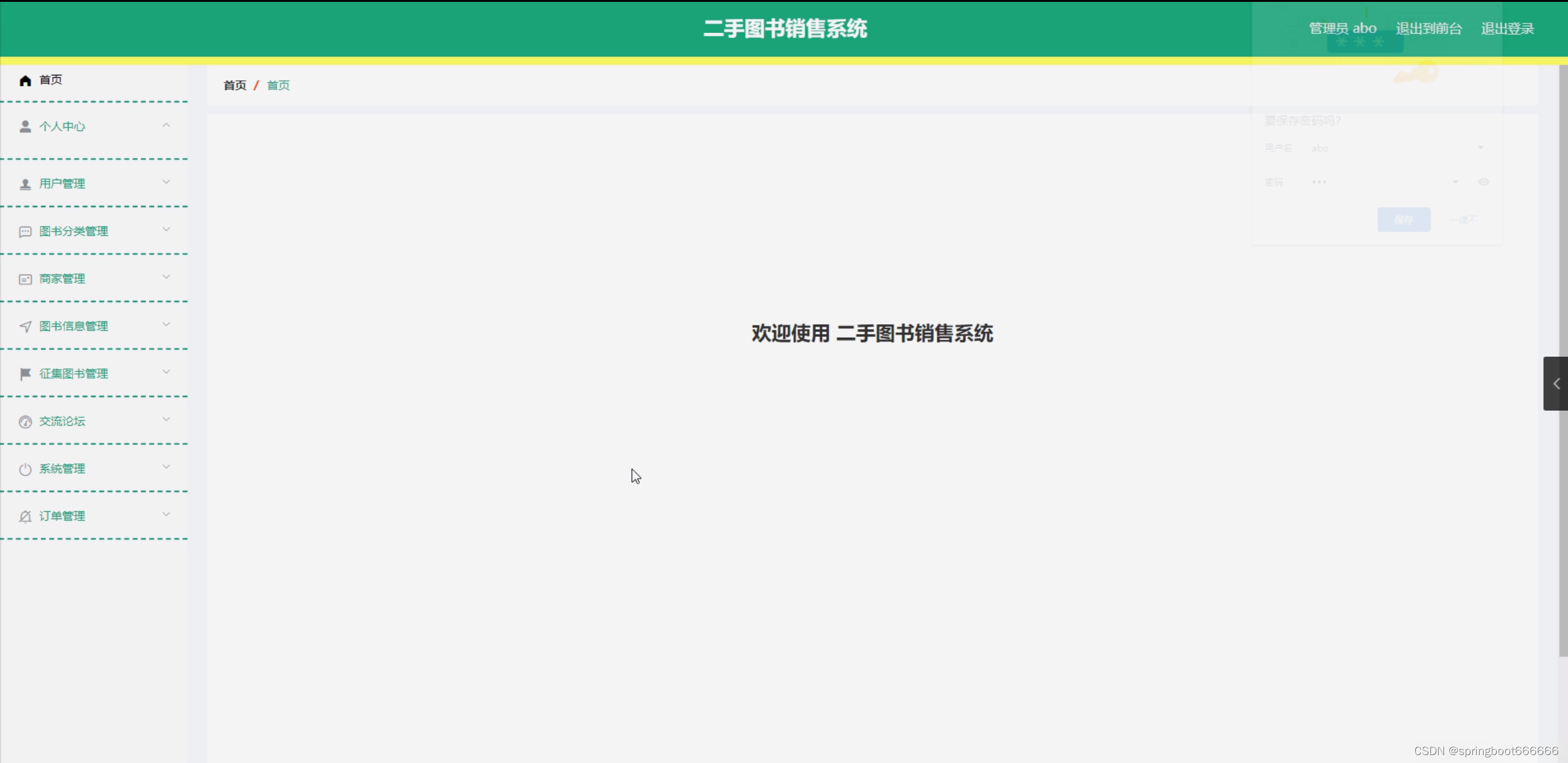Screen dimensions: 1568x763
Task: Click the user icon for 用户管理
Action: pyautogui.click(x=25, y=184)
